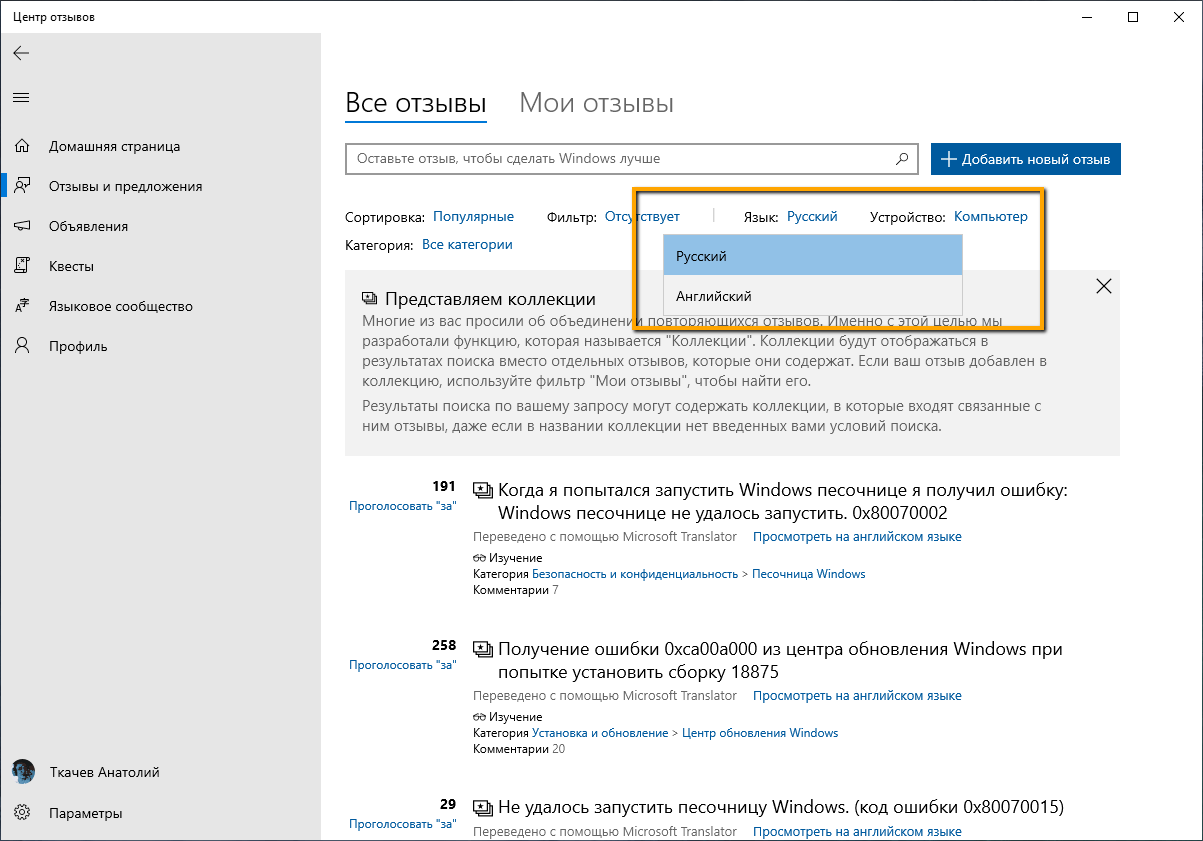Open Сортировка Популярные dropdown
This screenshot has width=1203, height=841.
point(473,216)
